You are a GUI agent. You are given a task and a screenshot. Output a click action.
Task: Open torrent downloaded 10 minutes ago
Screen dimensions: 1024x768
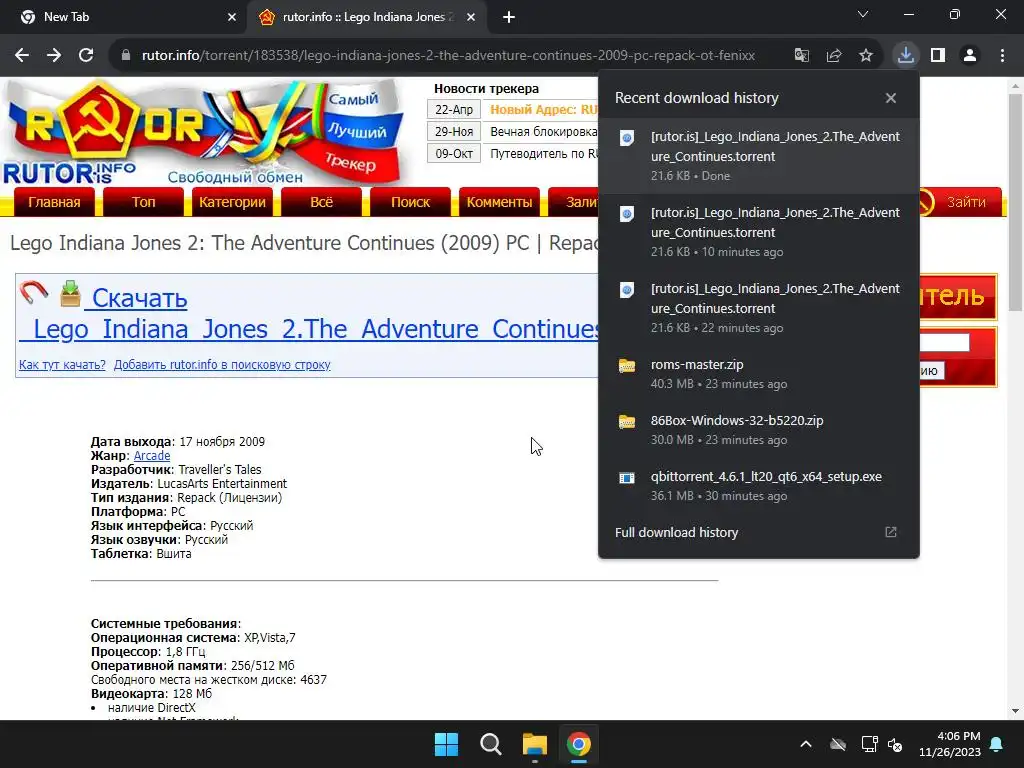(x=759, y=232)
